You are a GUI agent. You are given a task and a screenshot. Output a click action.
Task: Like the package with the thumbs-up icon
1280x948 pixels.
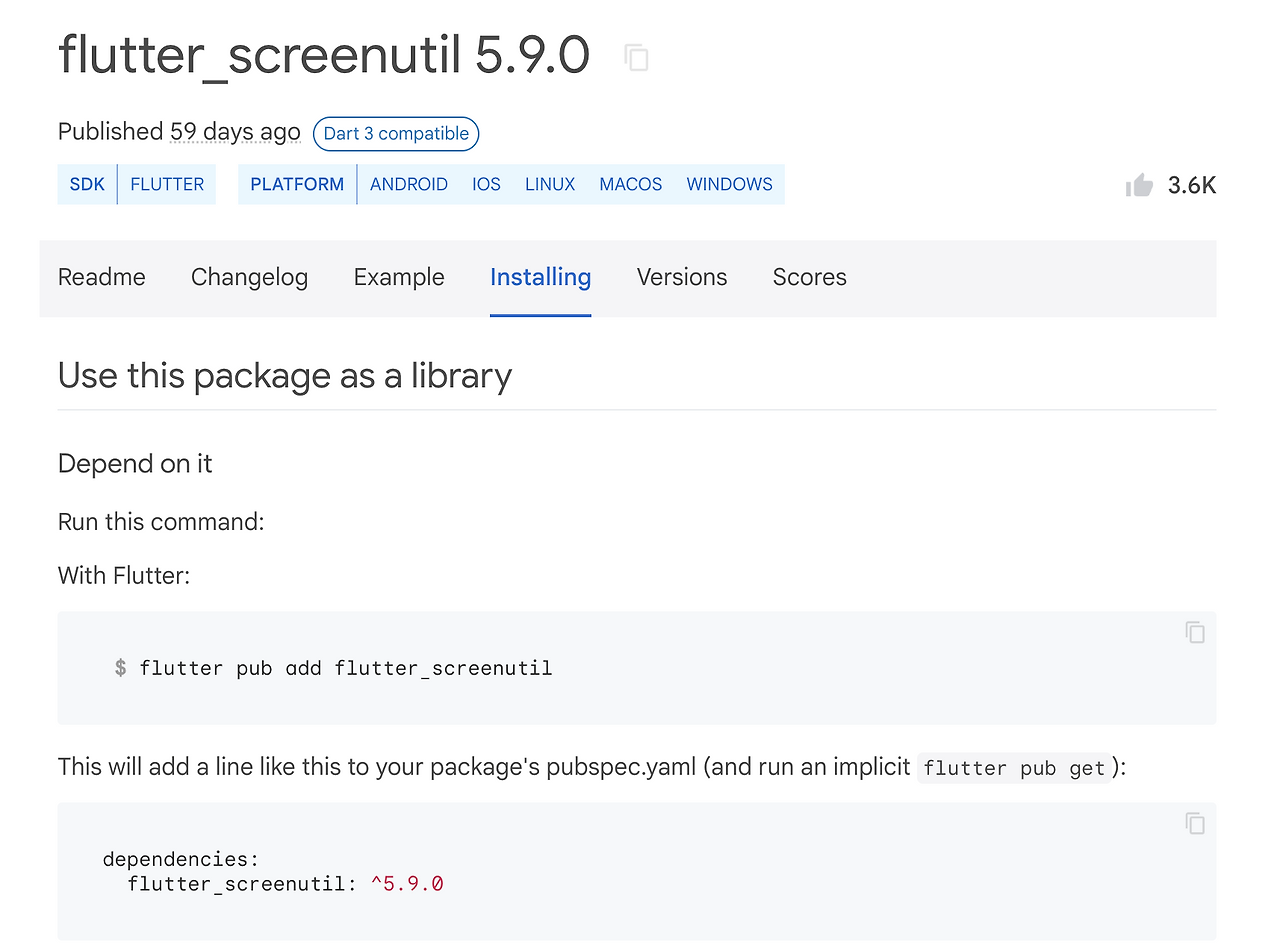click(x=1139, y=184)
